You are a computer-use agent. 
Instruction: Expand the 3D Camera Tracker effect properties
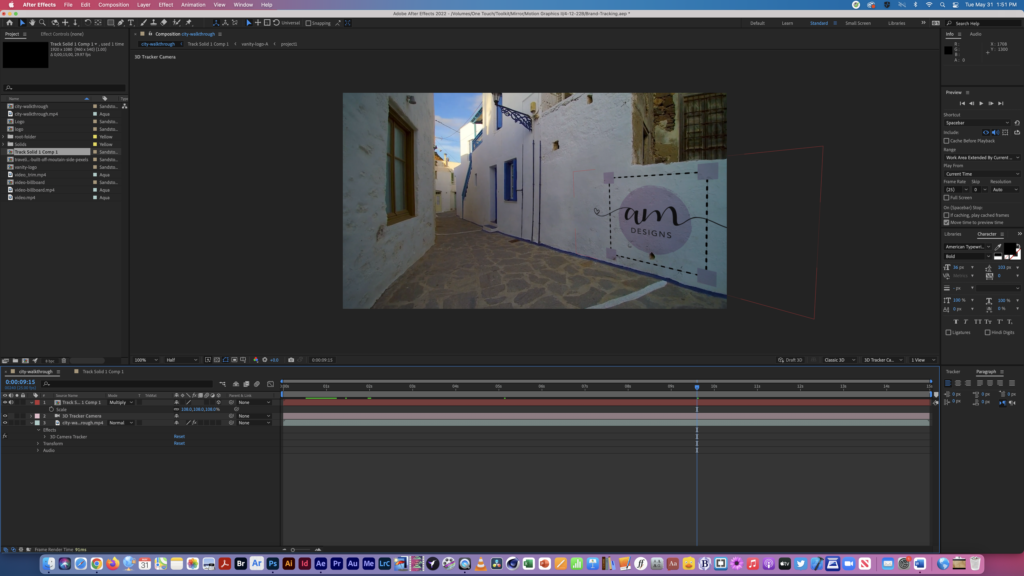point(44,437)
